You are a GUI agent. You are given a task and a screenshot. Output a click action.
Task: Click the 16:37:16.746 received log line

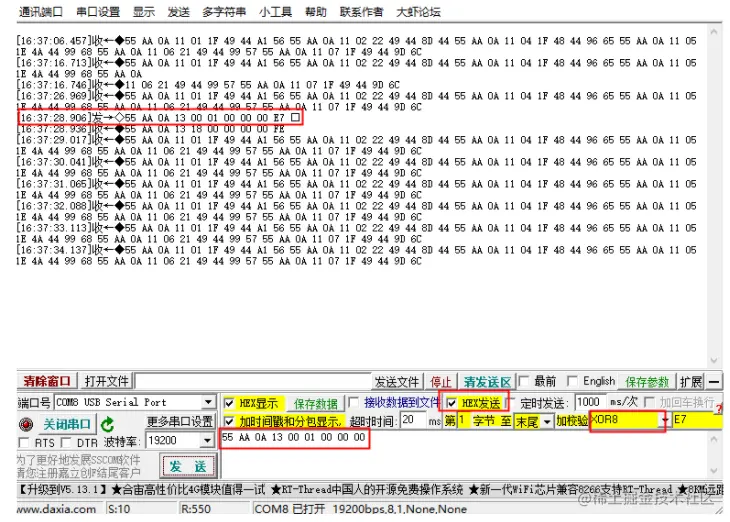coord(208,85)
